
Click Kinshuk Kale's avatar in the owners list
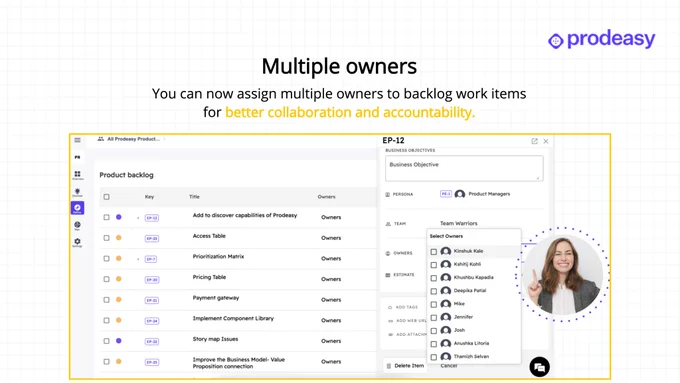click(445, 251)
